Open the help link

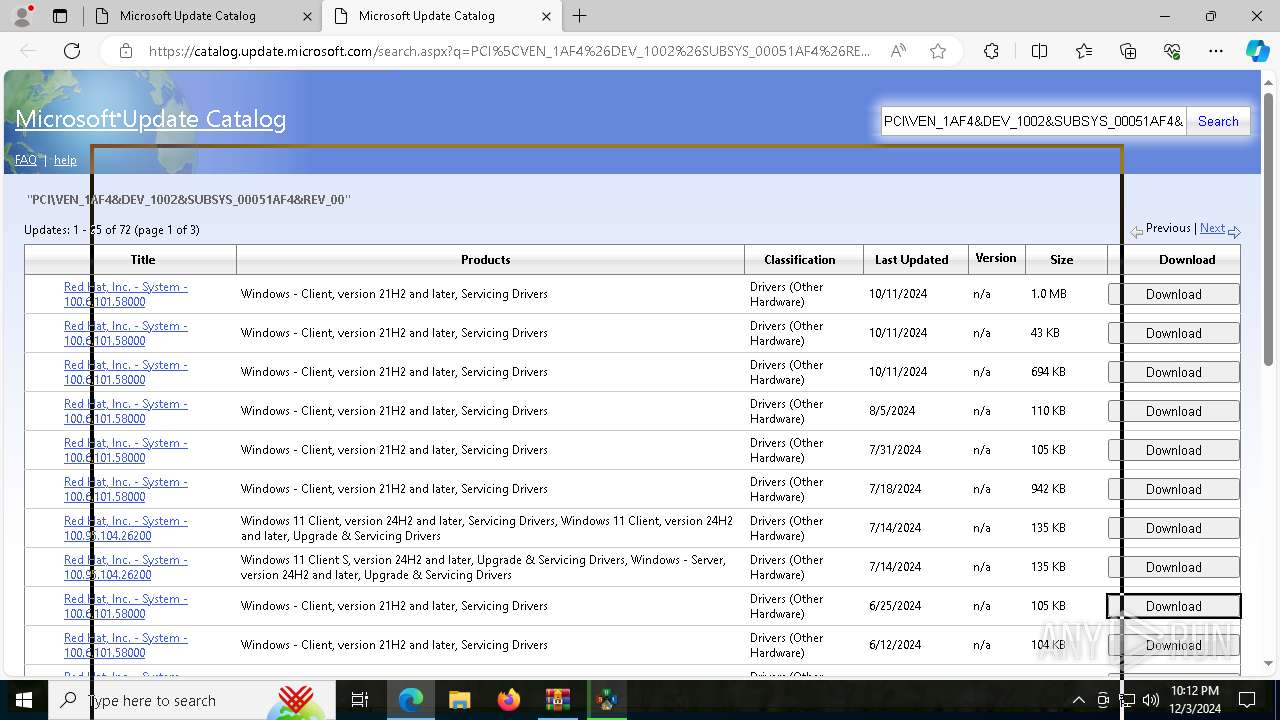click(x=65, y=160)
